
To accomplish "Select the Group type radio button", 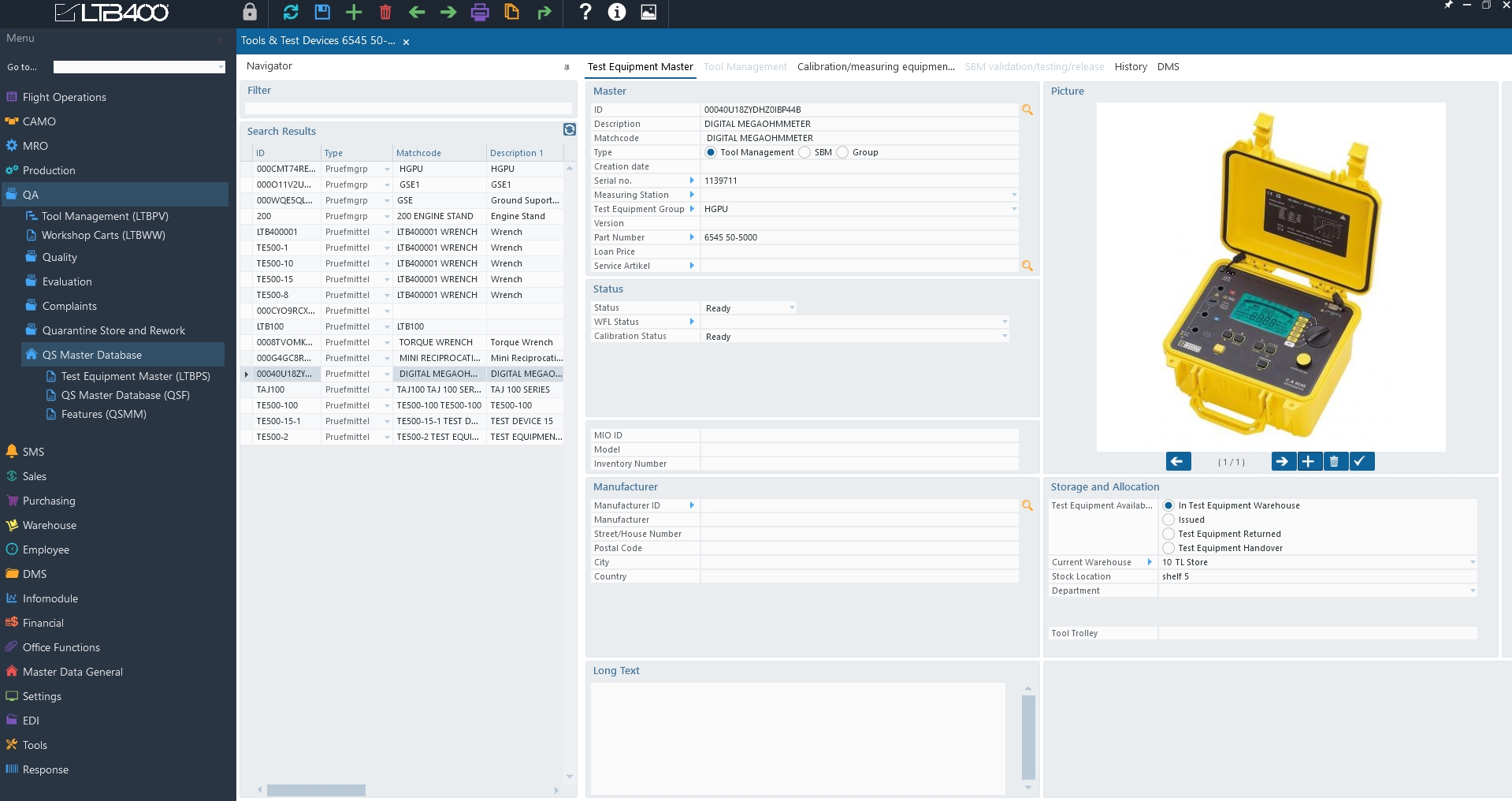I will pos(842,152).
